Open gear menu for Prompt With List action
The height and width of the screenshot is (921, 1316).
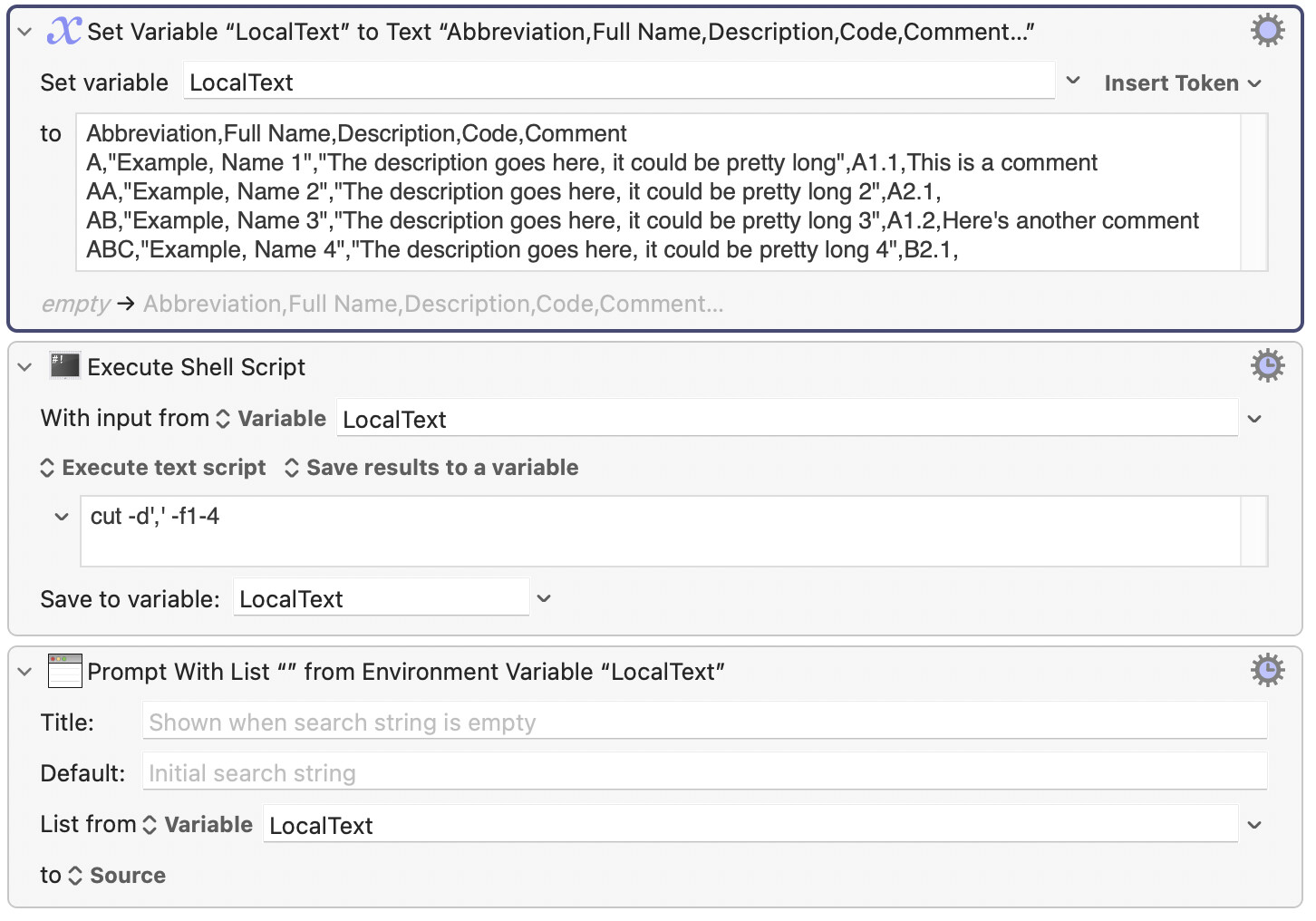pyautogui.click(x=1267, y=671)
